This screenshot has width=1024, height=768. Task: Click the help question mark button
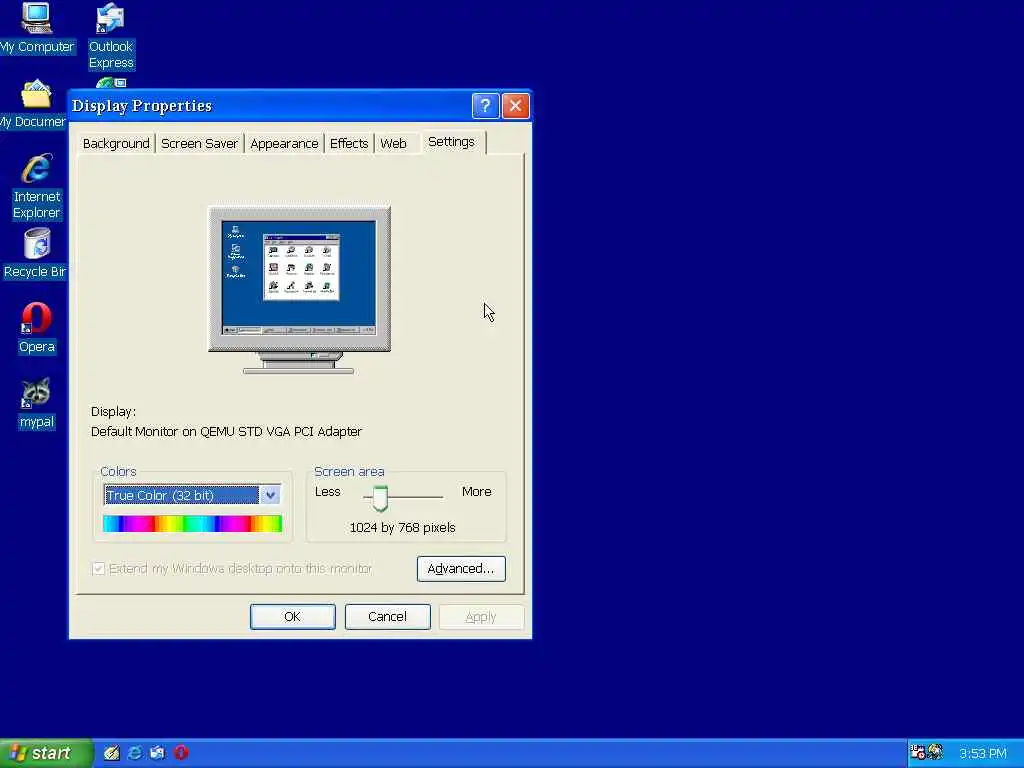tap(485, 106)
